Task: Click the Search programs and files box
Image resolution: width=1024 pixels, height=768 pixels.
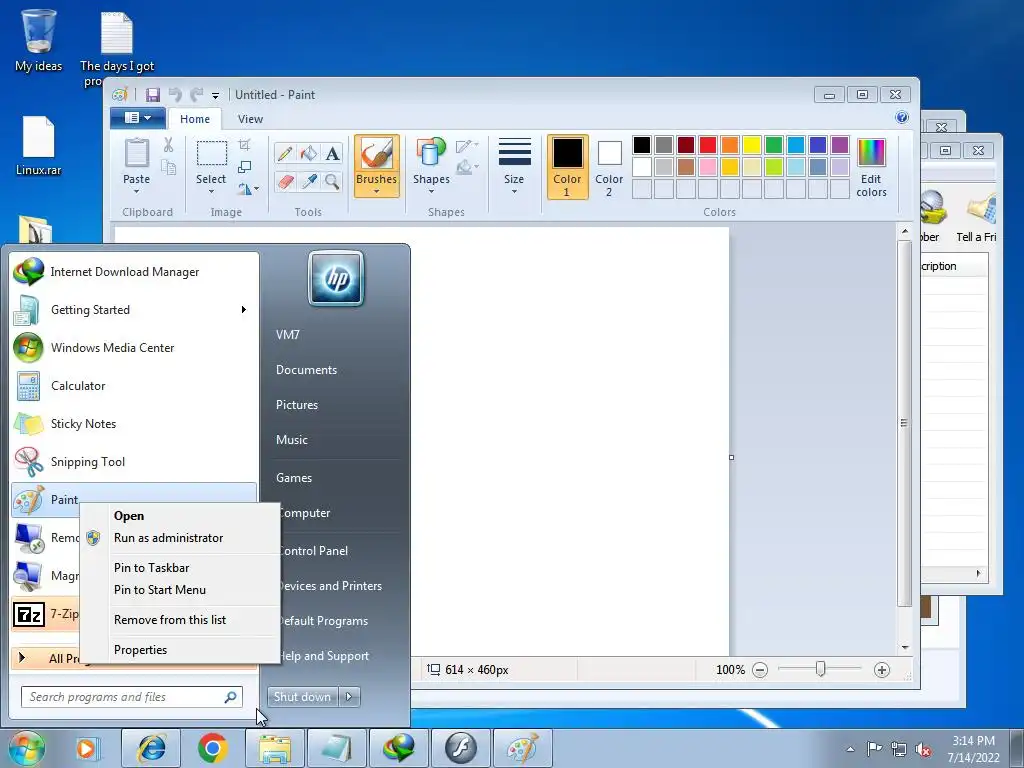Action: (131, 697)
